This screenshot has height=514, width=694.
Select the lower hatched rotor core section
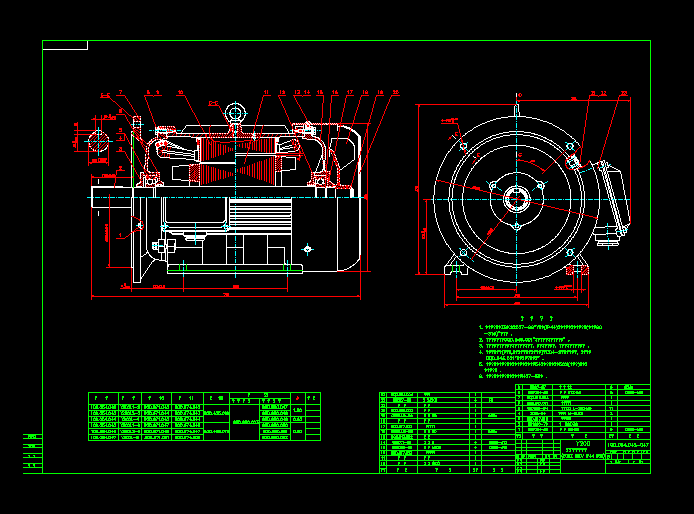point(238,172)
